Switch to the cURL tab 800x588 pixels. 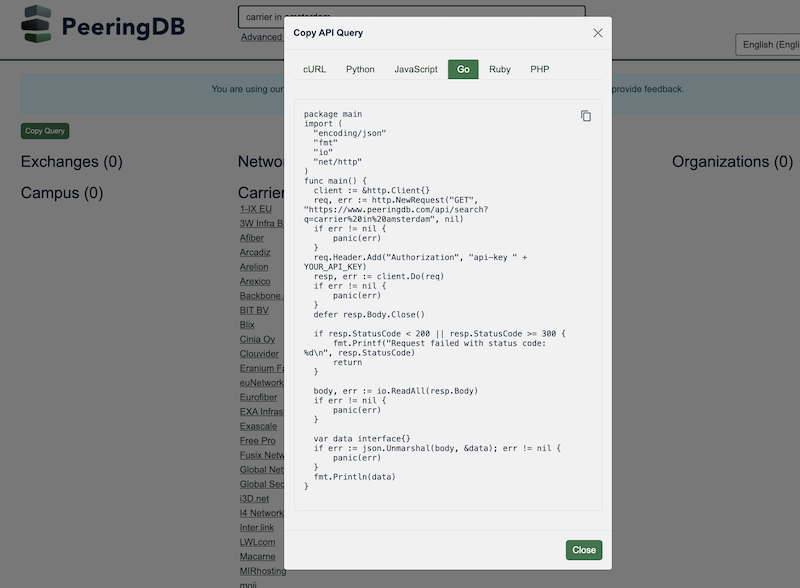314,69
